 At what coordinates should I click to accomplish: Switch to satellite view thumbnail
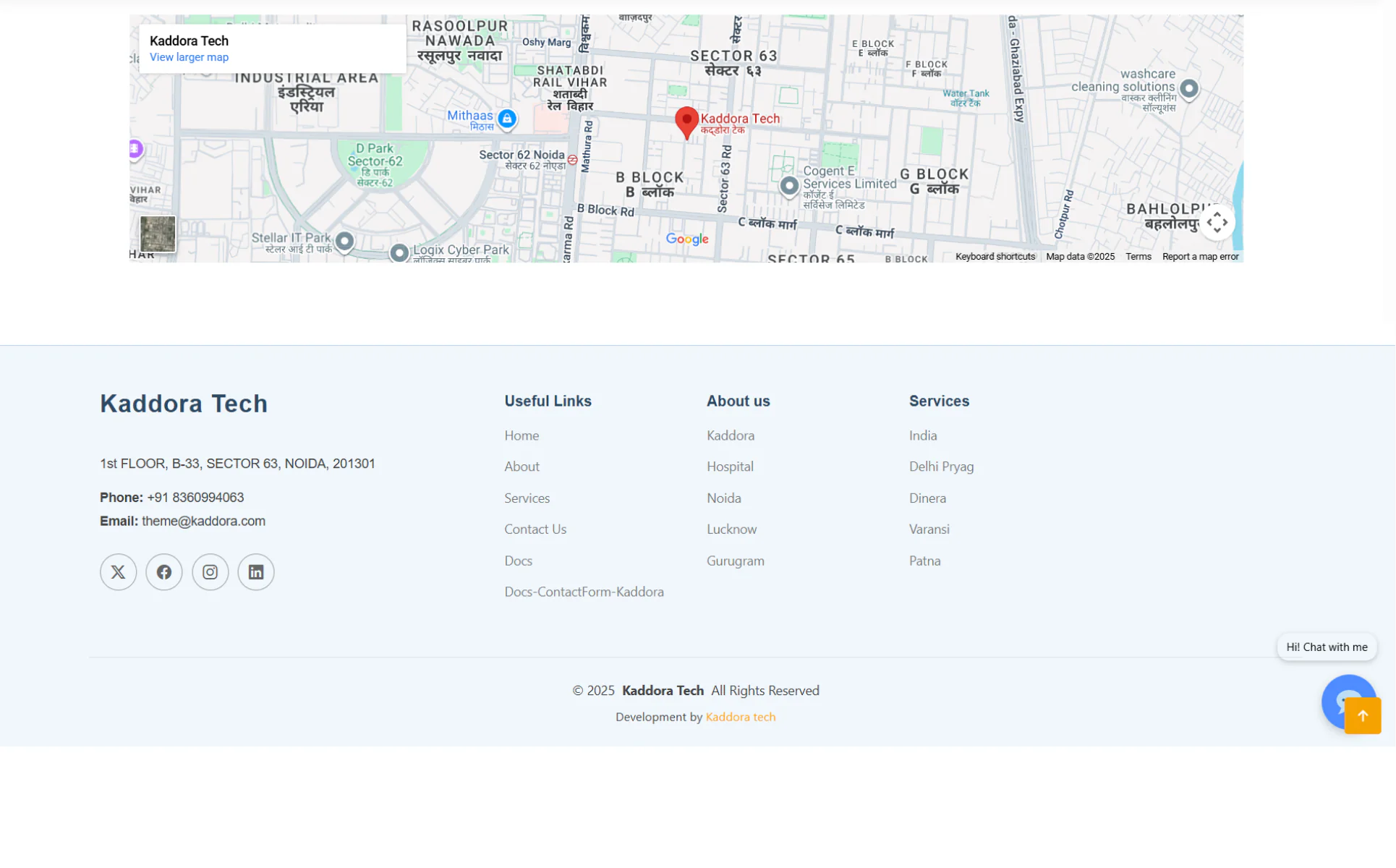(158, 234)
